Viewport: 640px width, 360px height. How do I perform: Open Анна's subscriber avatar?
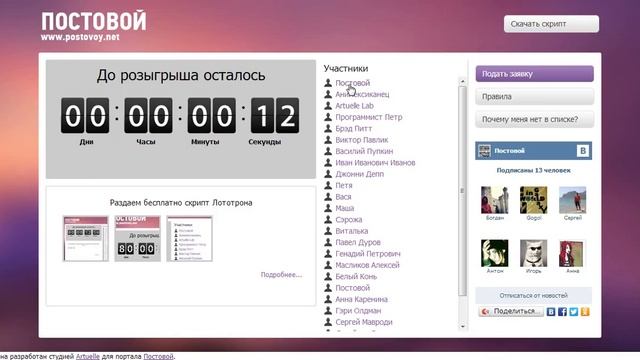[572, 253]
